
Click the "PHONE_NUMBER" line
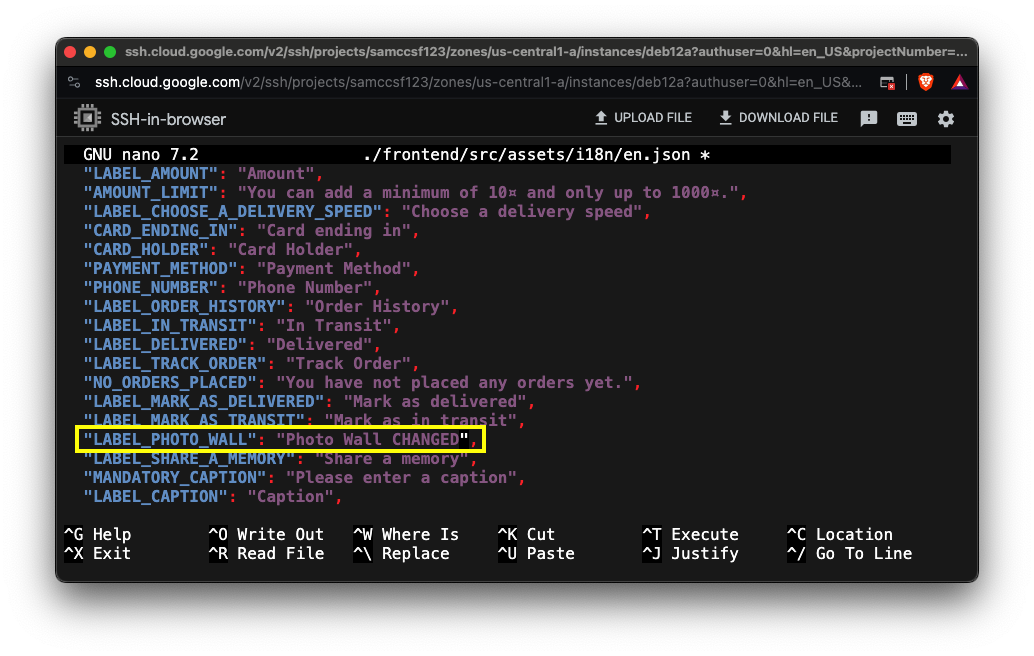(x=232, y=288)
